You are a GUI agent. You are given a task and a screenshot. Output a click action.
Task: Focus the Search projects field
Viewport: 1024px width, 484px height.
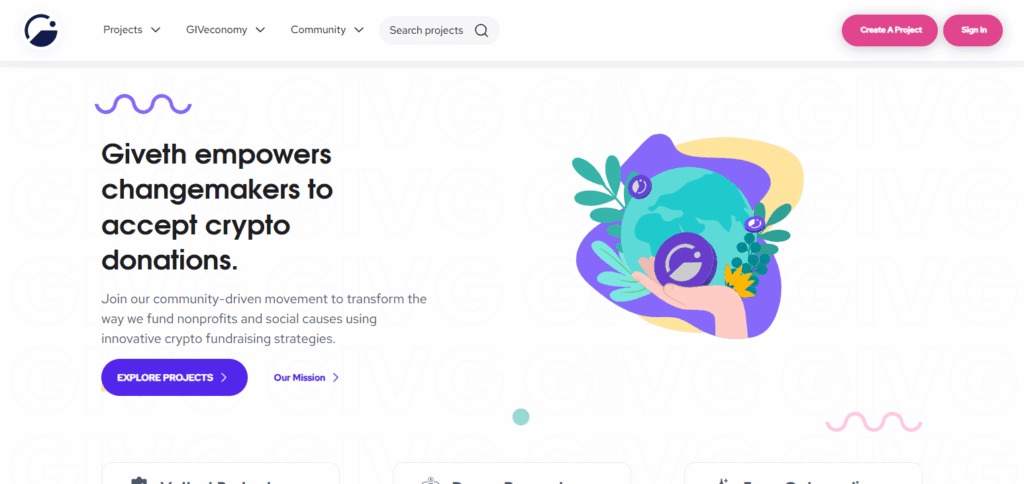point(439,31)
